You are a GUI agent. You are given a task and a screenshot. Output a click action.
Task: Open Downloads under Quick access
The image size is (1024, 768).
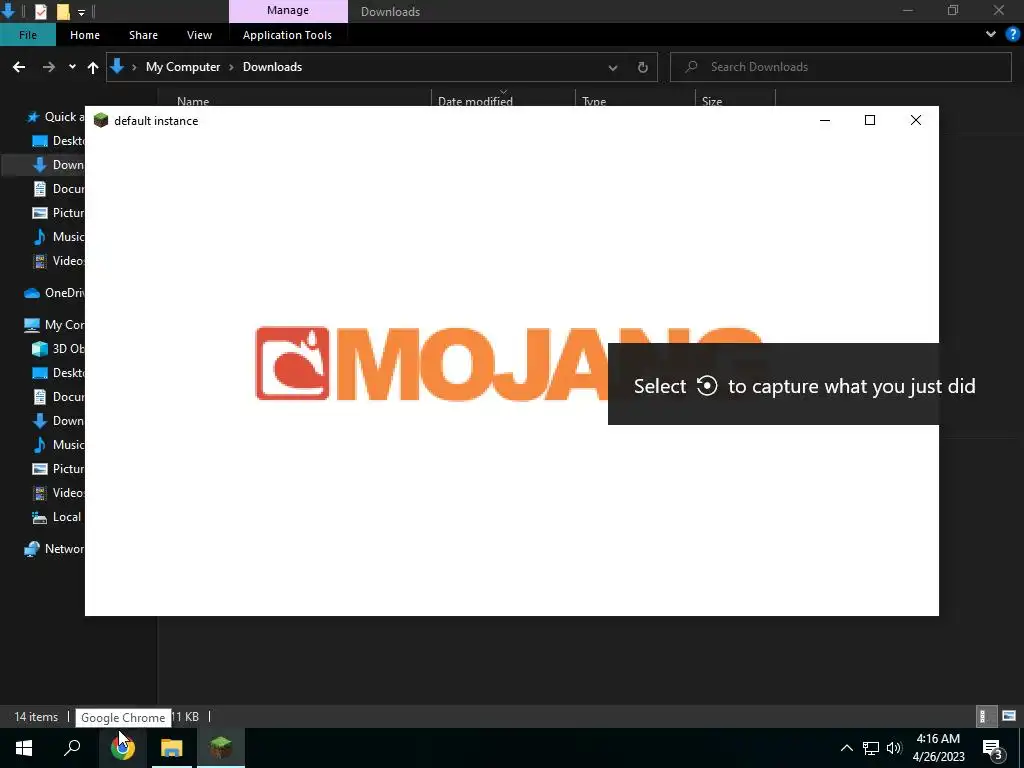coord(59,165)
